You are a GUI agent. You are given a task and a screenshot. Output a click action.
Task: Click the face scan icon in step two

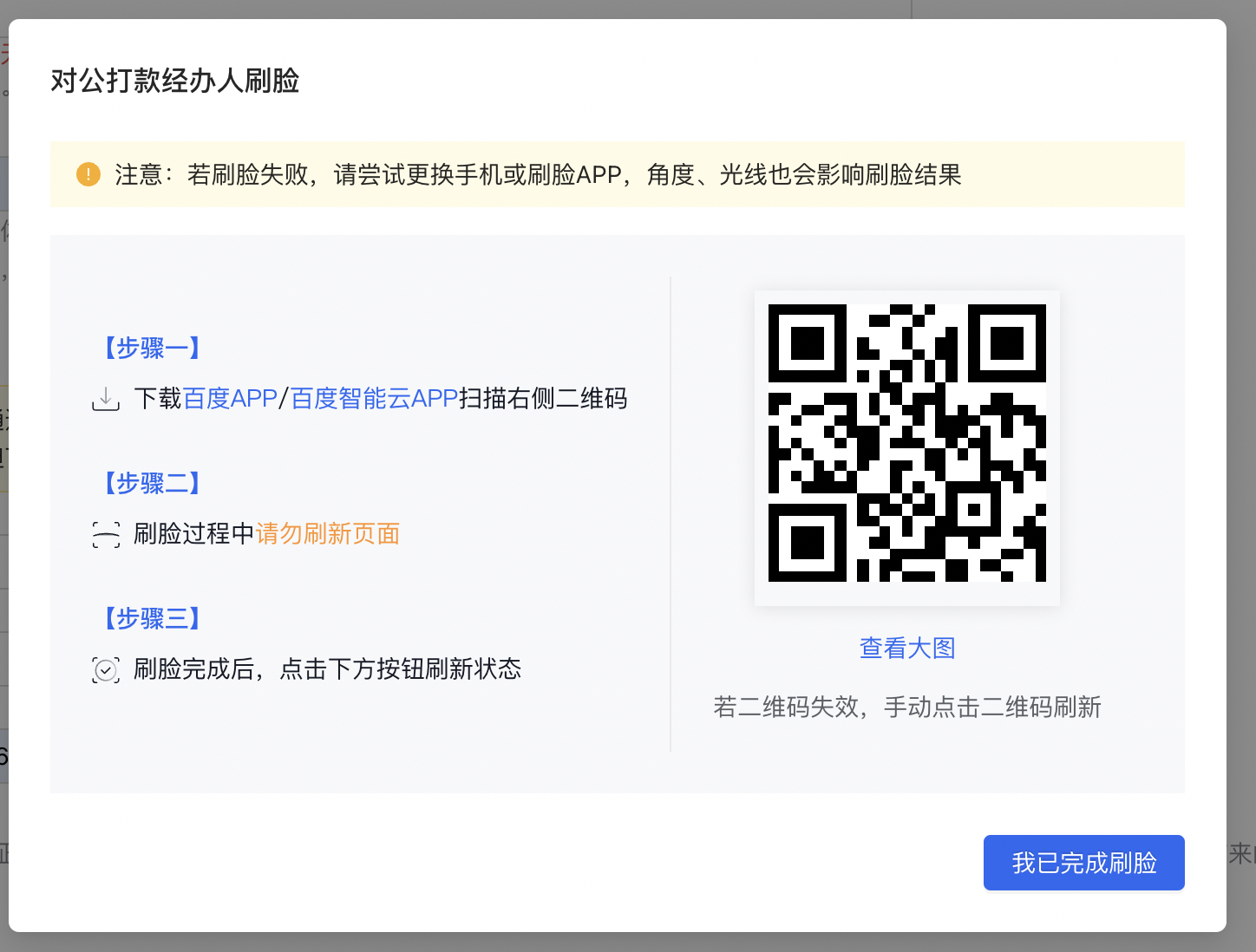[106, 534]
